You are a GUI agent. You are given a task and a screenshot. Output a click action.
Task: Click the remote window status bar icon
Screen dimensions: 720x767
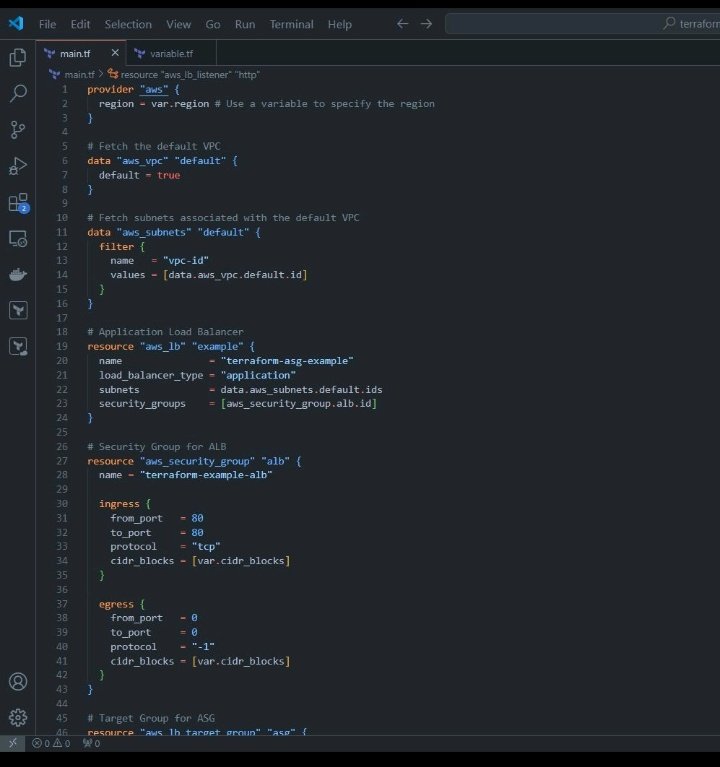point(13,743)
